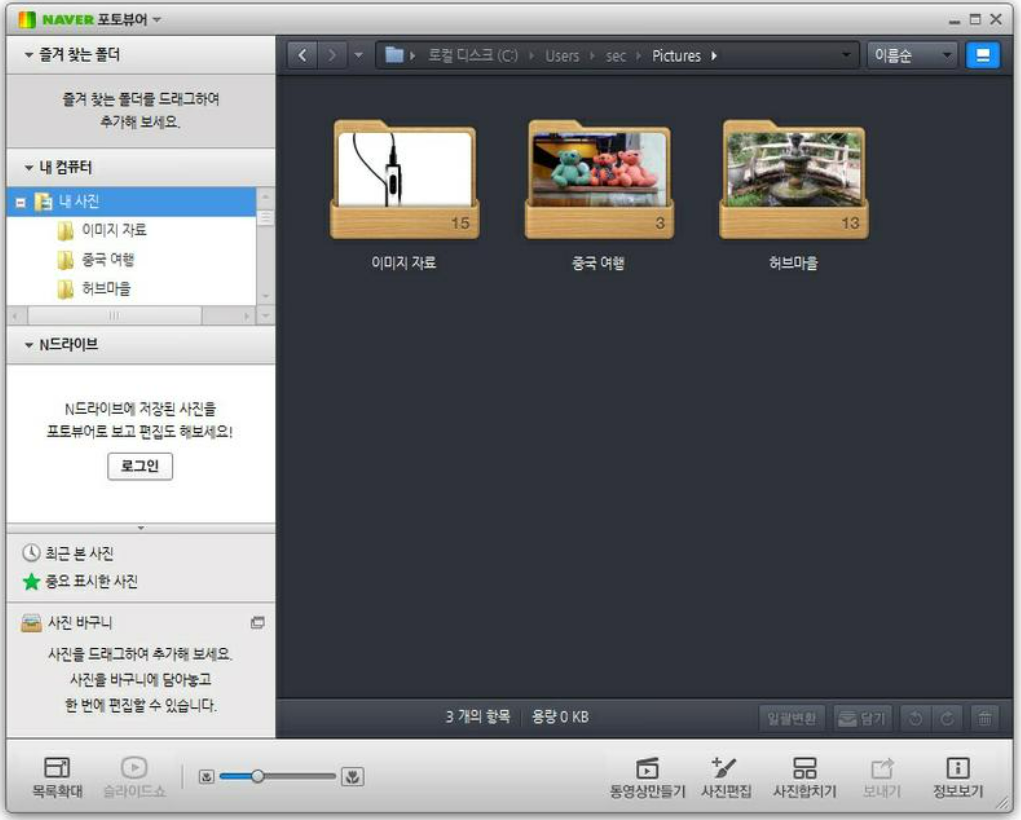Click the 보내기 button
Viewport: 1021px width, 820px height.
(x=882, y=778)
